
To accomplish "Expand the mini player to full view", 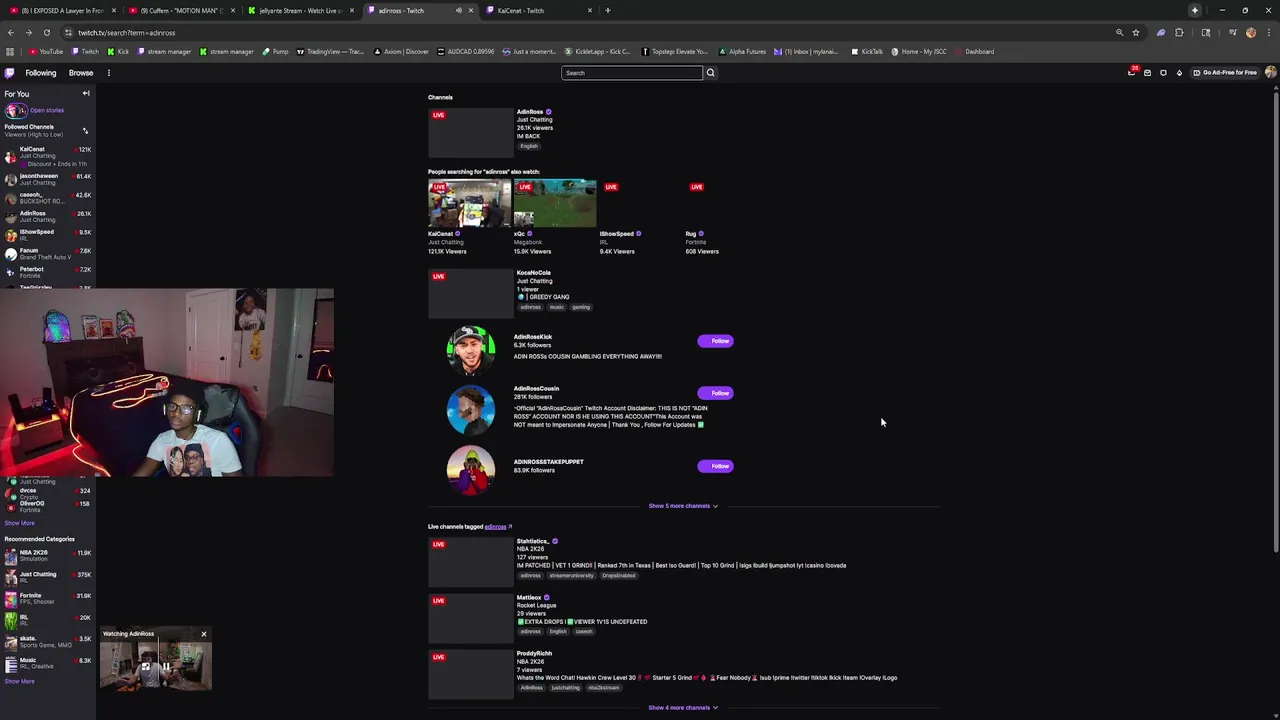I will [145, 666].
